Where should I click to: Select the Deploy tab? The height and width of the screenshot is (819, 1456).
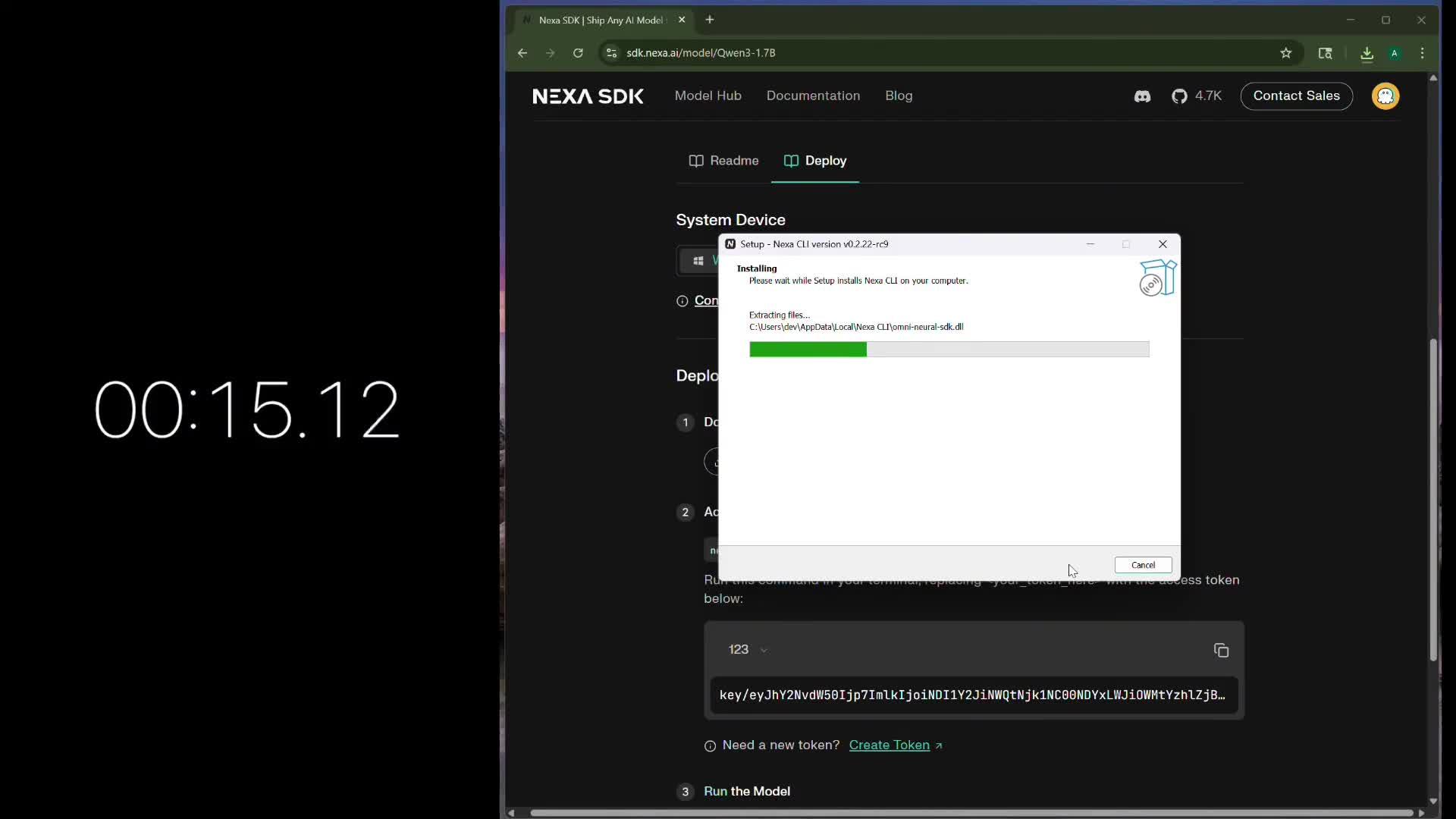815,161
